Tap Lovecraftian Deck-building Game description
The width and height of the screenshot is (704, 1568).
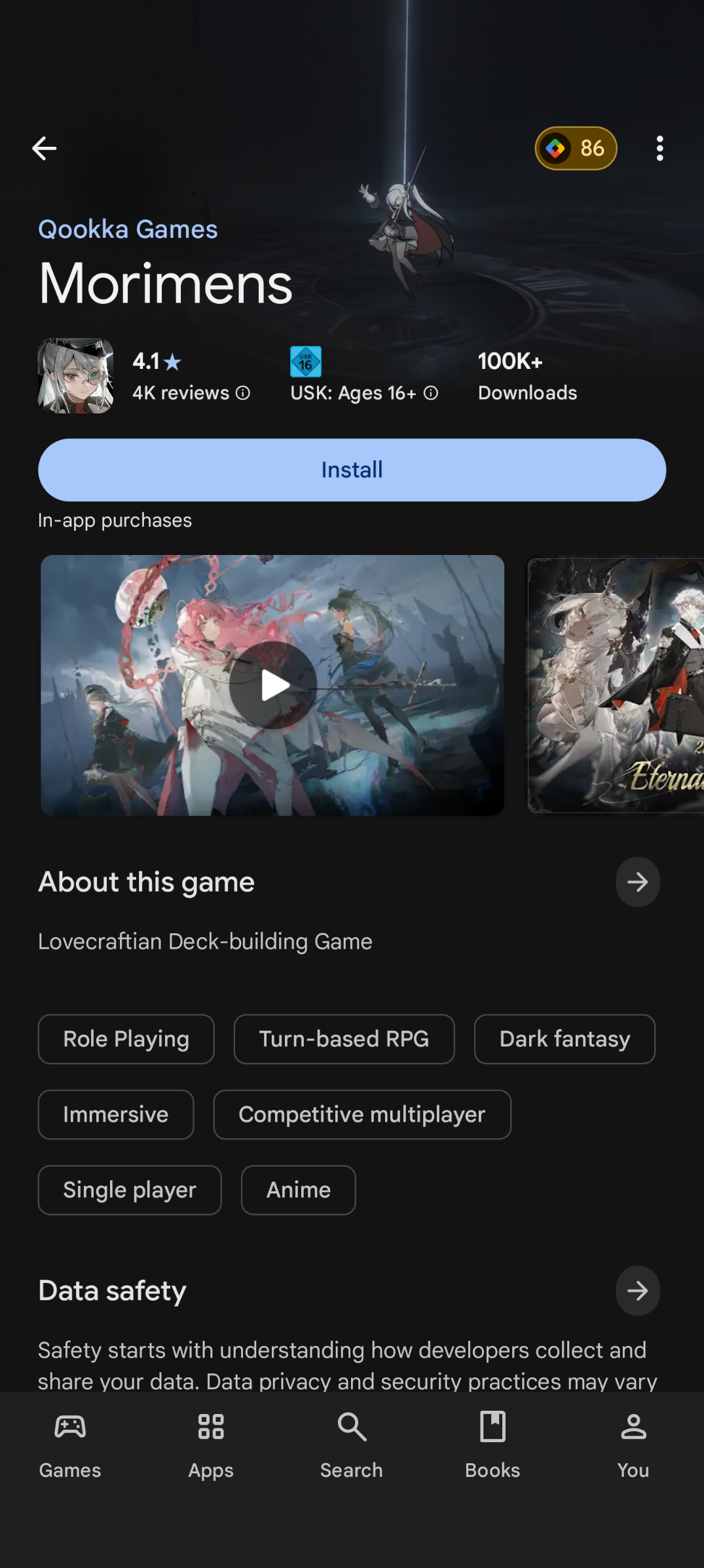205,942
